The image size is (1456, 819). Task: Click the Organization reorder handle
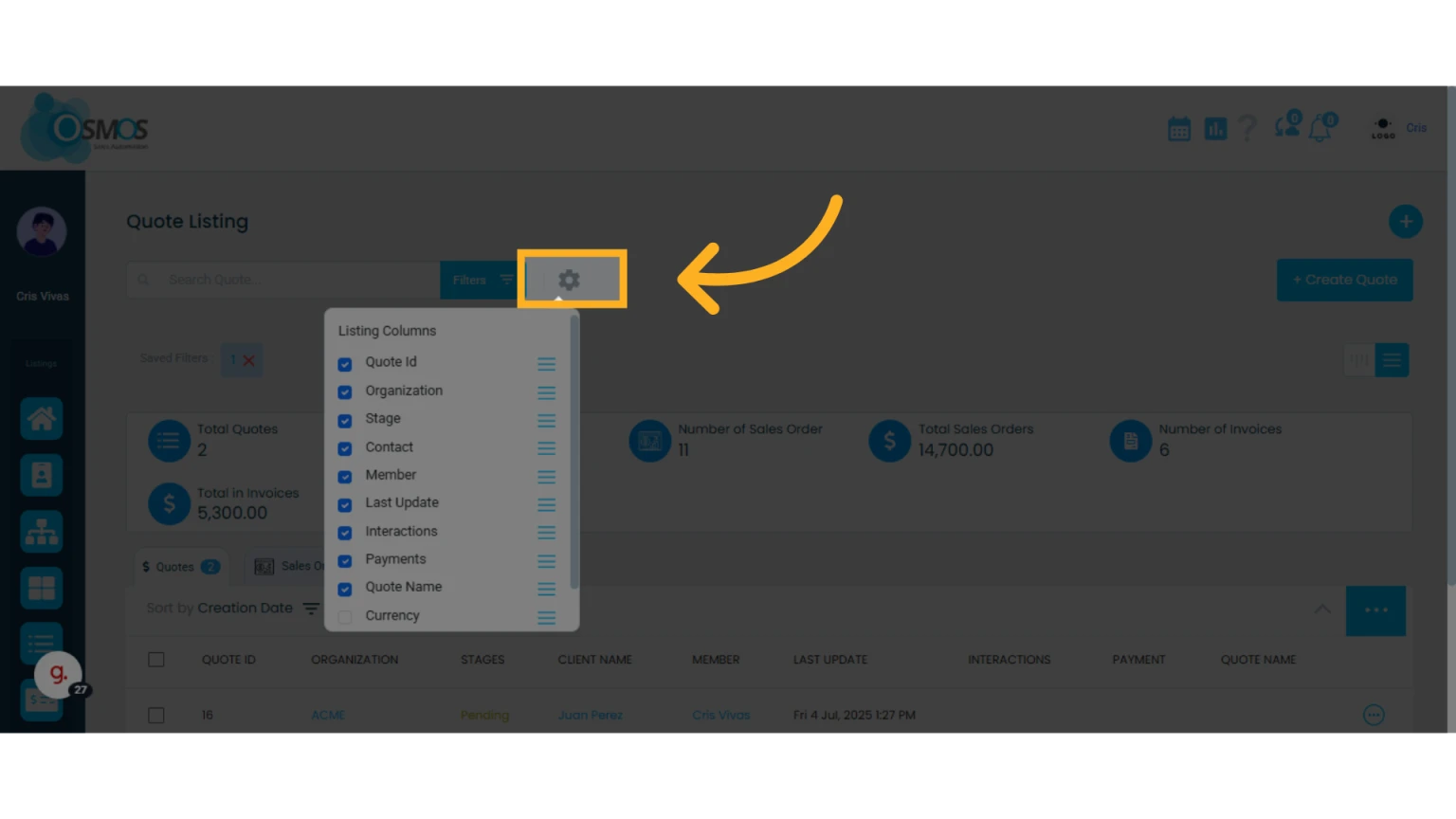[x=546, y=392]
